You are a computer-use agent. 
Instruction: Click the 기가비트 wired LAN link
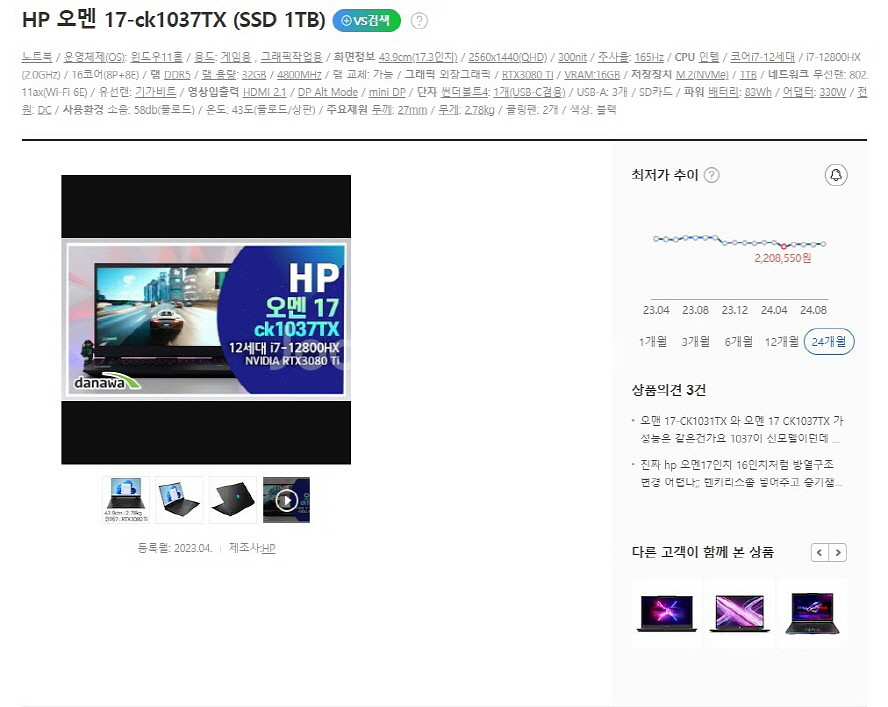(156, 92)
